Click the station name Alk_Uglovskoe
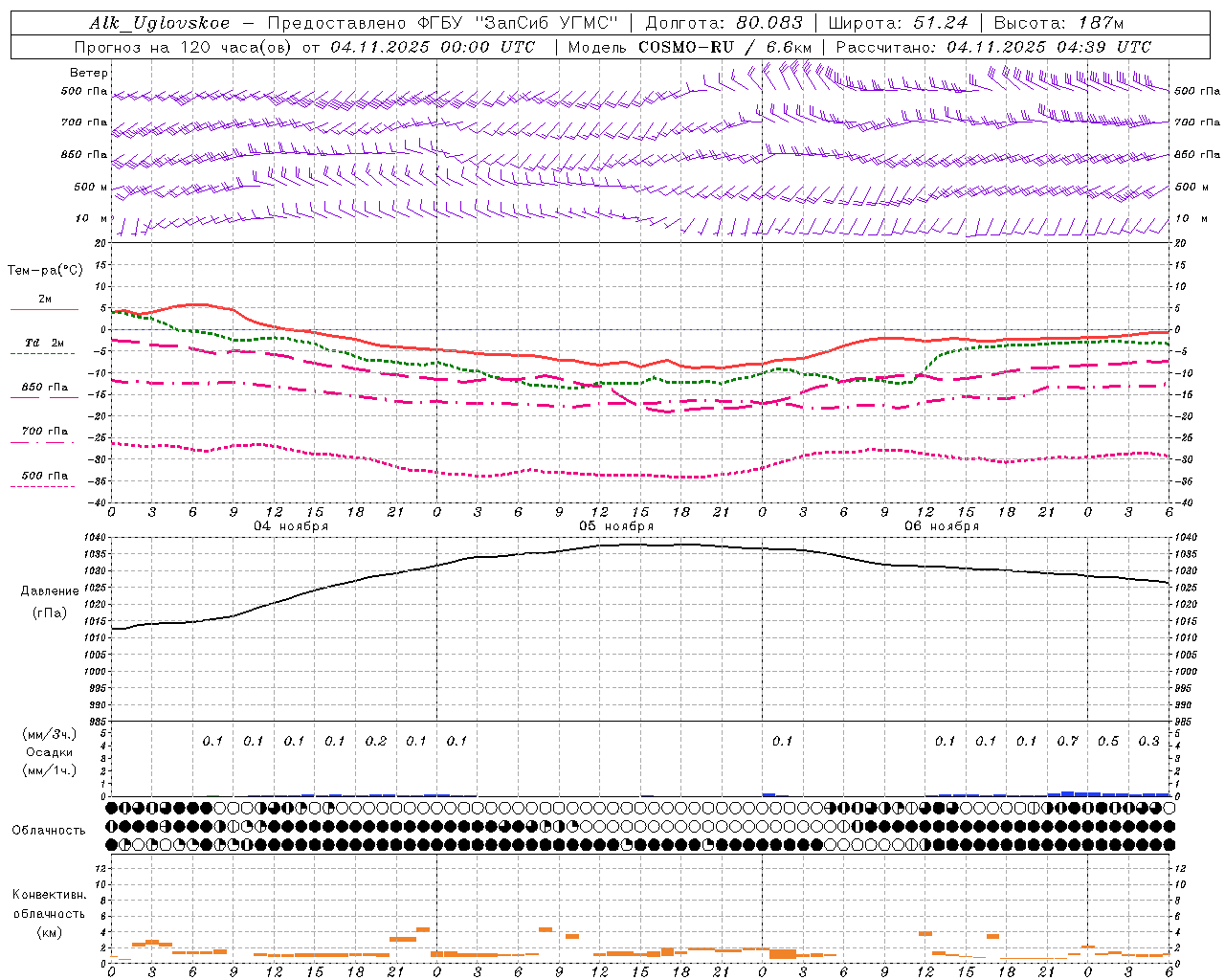 160,23
